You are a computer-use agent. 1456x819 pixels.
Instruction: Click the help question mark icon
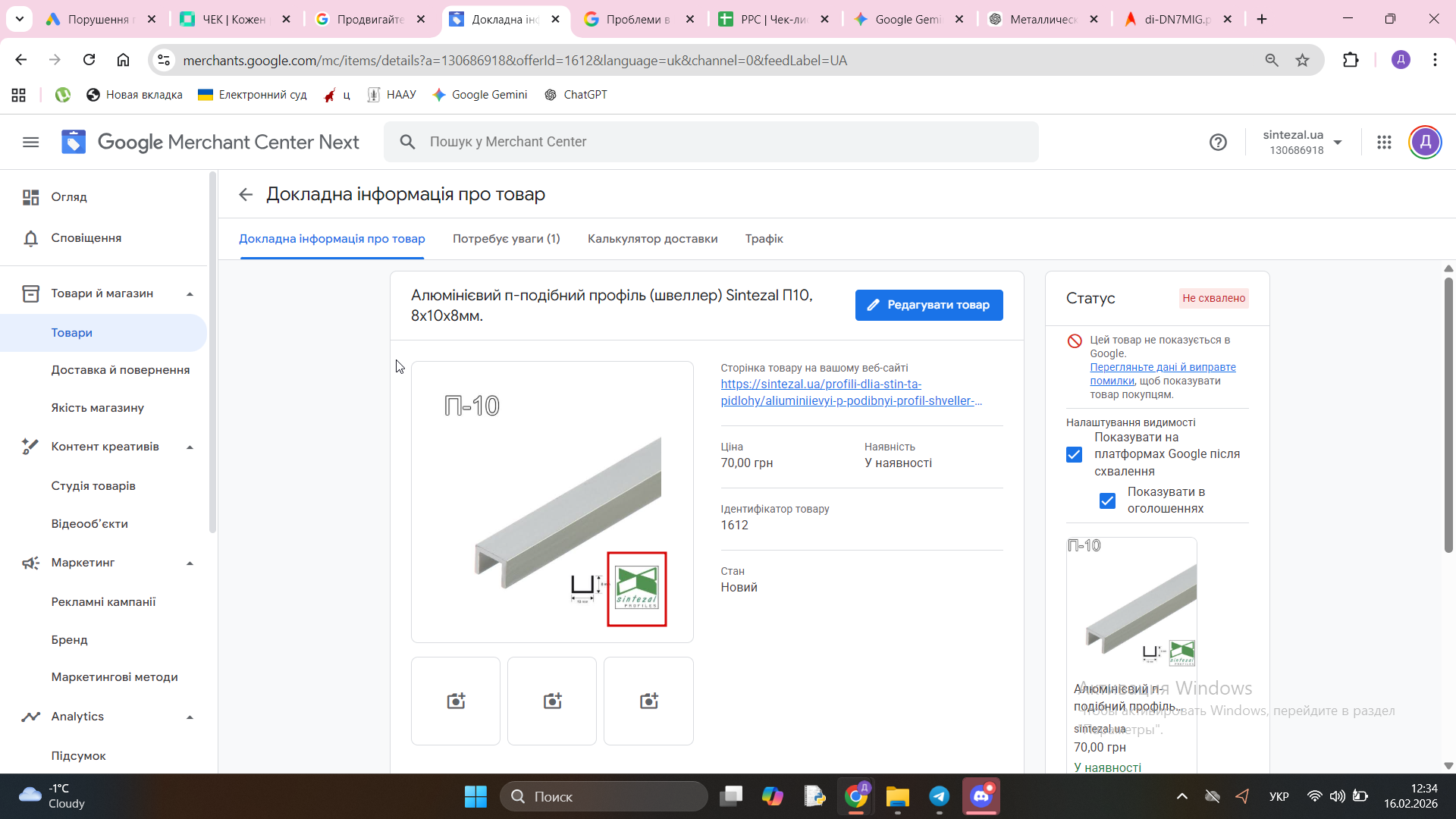[x=1218, y=142]
